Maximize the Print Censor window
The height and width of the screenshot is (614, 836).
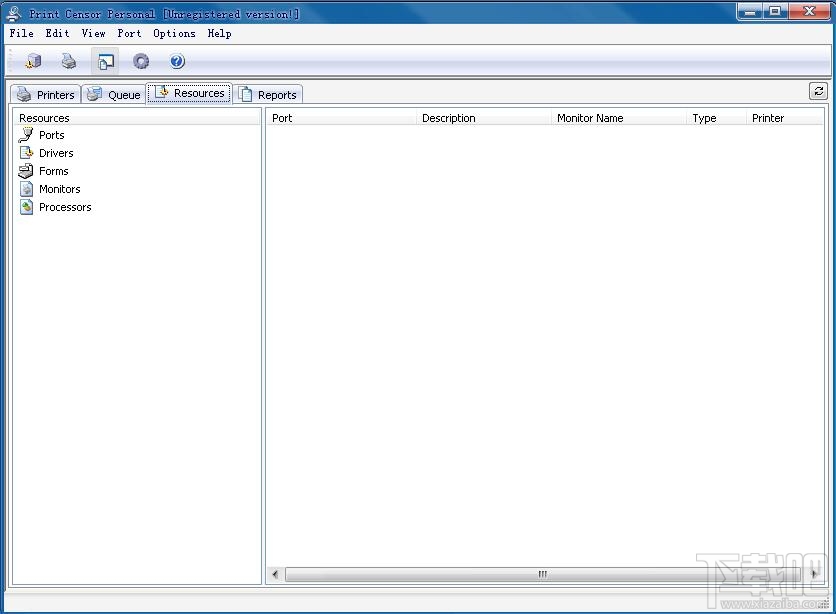coord(775,11)
